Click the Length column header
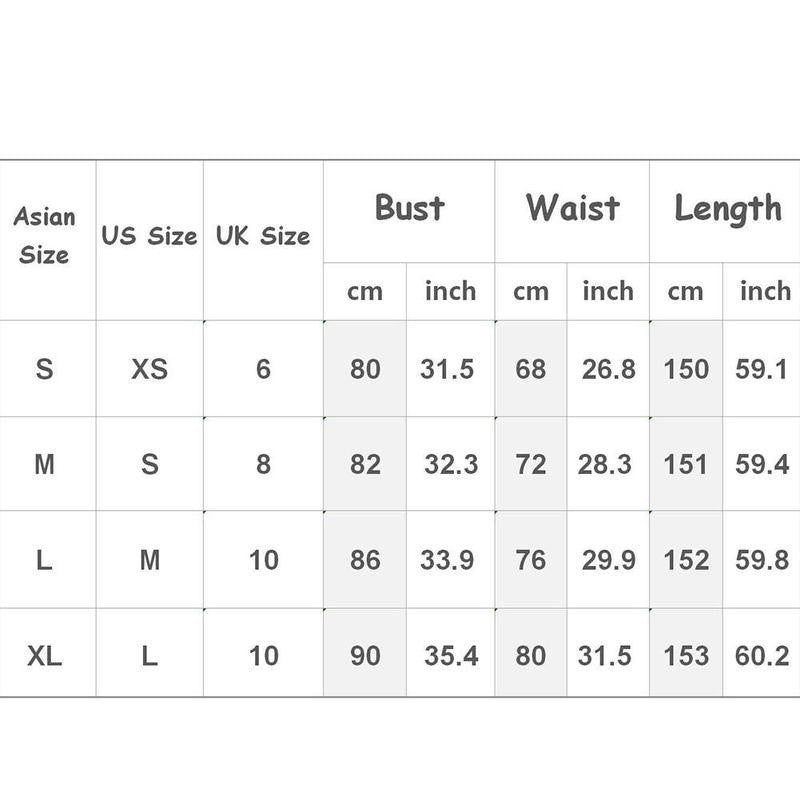 coord(725,212)
